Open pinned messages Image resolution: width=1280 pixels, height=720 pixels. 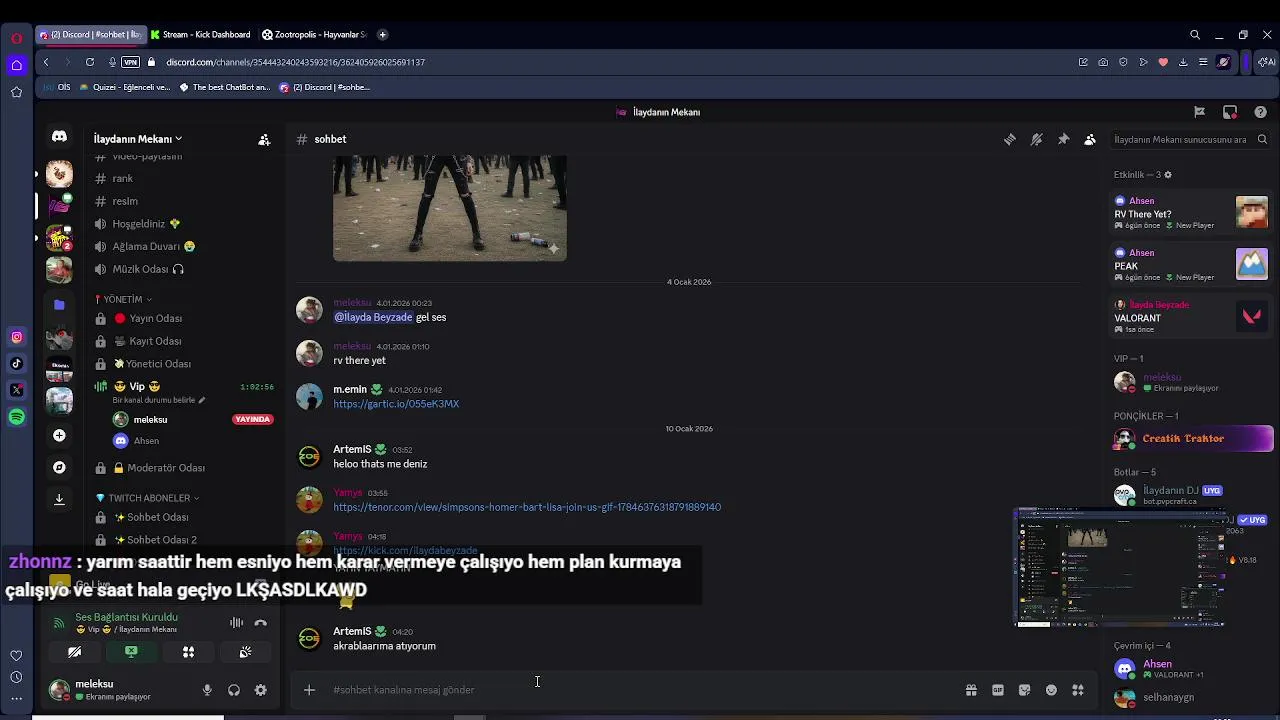(1064, 139)
